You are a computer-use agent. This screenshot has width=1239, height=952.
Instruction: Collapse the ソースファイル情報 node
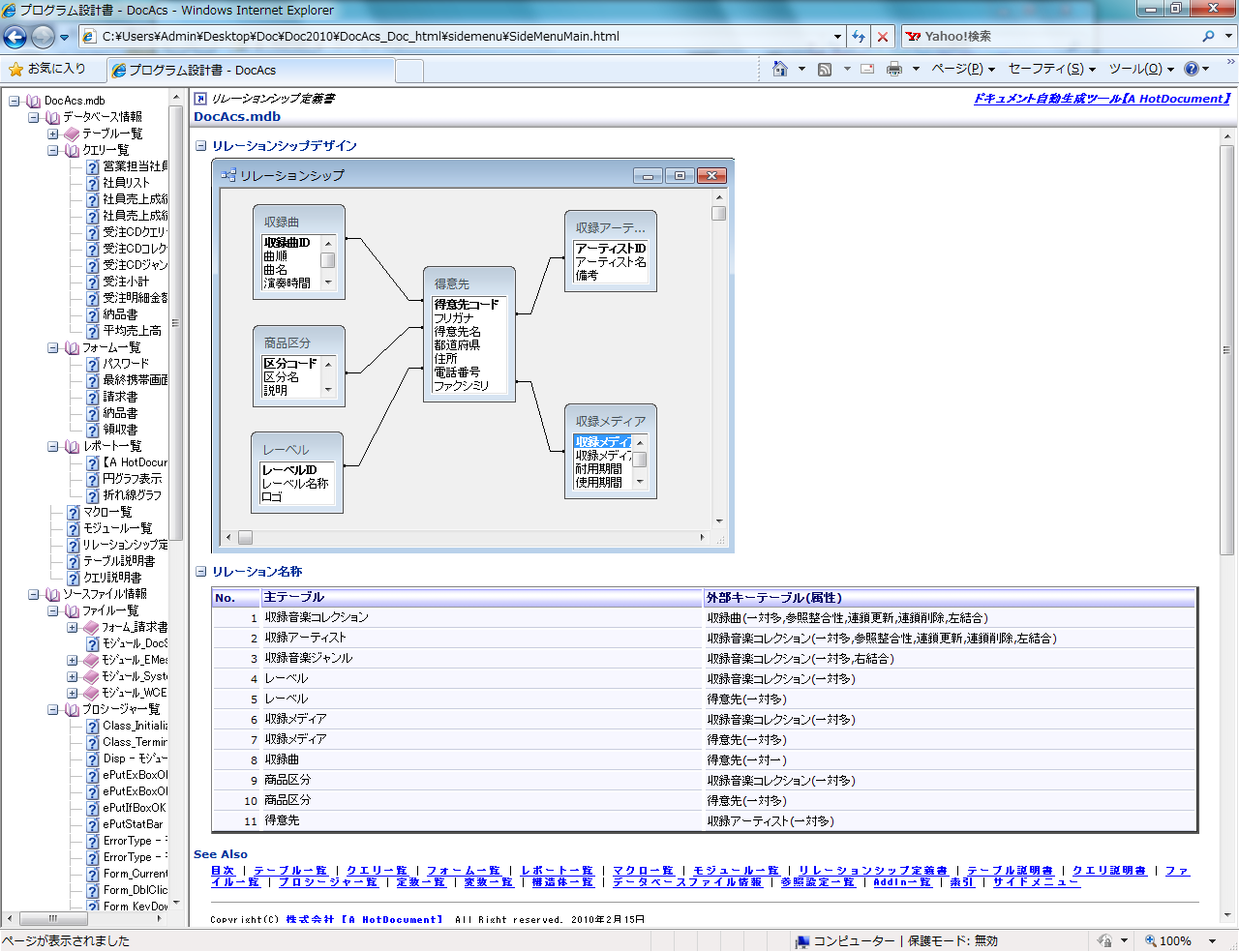[33, 594]
